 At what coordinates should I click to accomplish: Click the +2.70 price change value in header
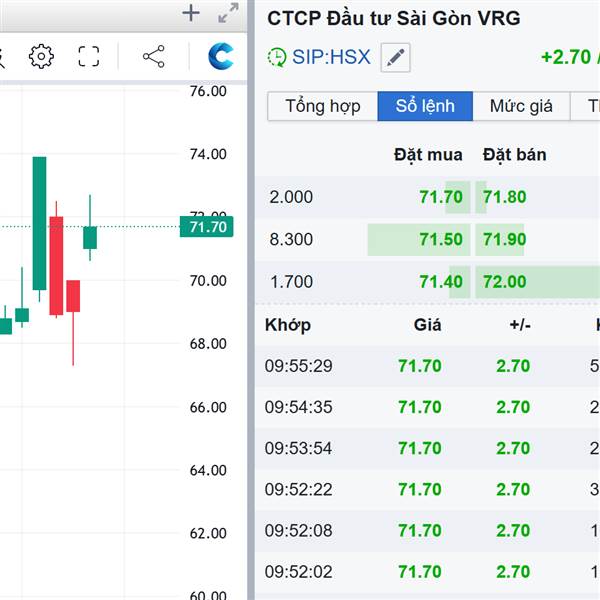pyautogui.click(x=566, y=57)
